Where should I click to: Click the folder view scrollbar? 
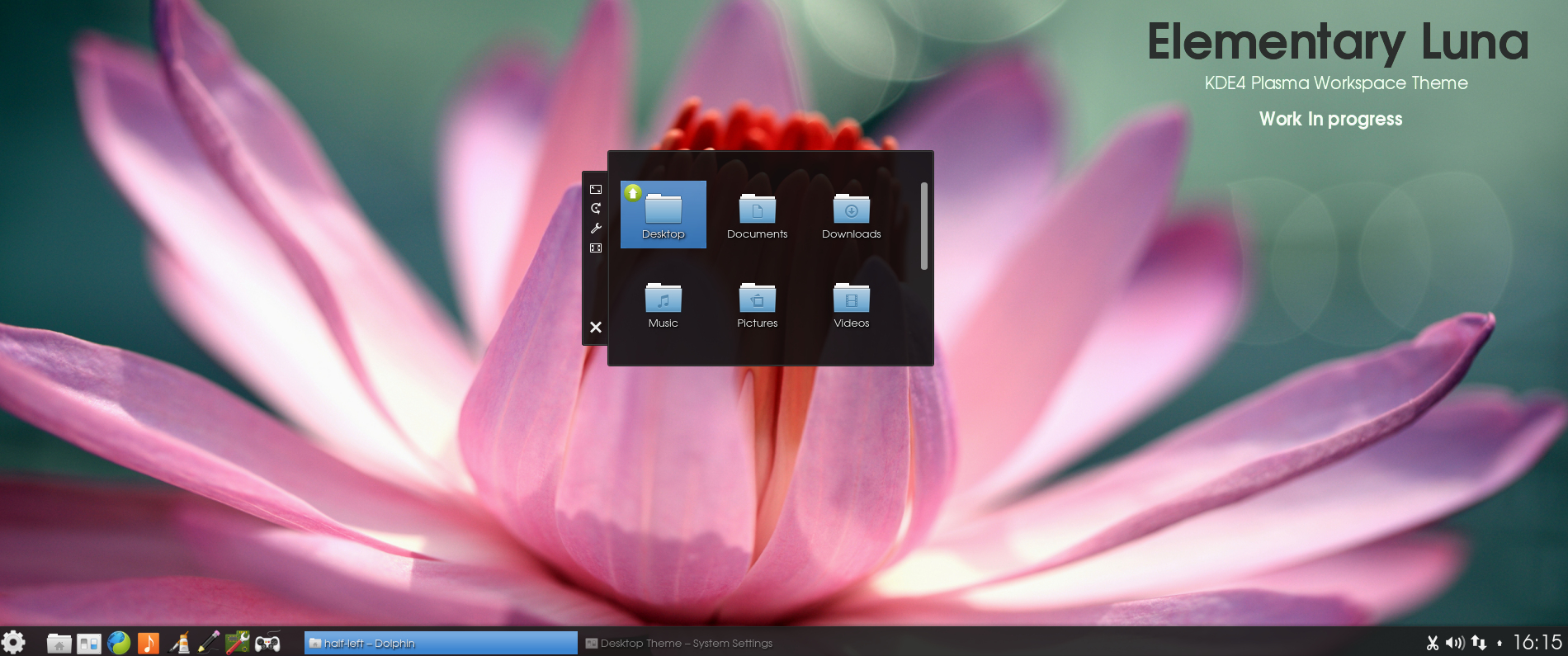(x=924, y=226)
